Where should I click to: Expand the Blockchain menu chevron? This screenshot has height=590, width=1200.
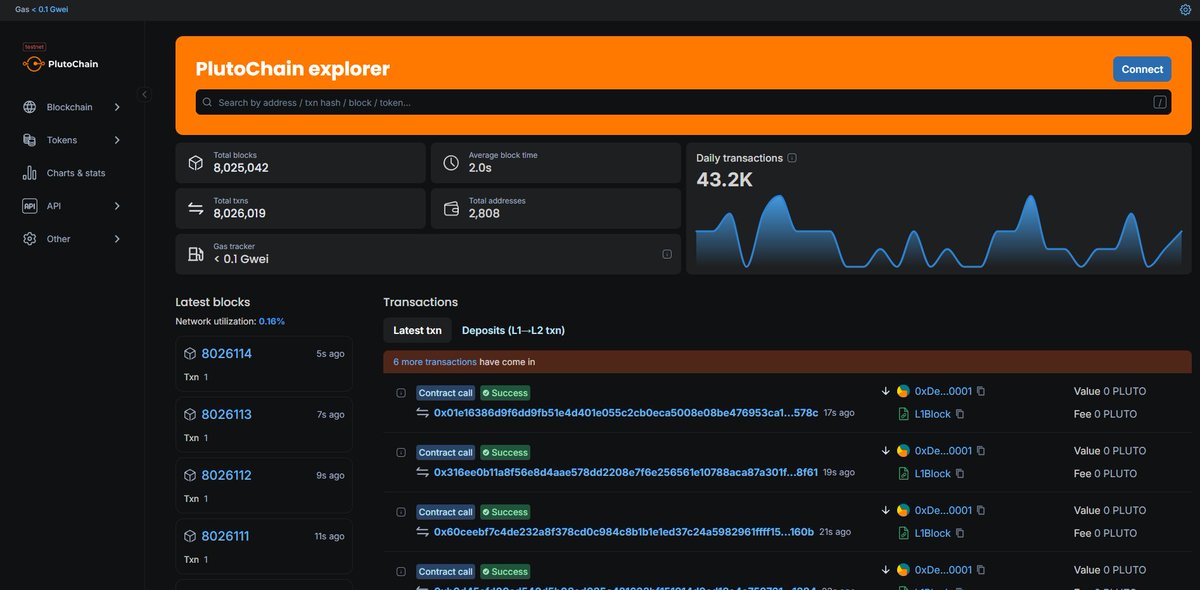click(x=117, y=107)
